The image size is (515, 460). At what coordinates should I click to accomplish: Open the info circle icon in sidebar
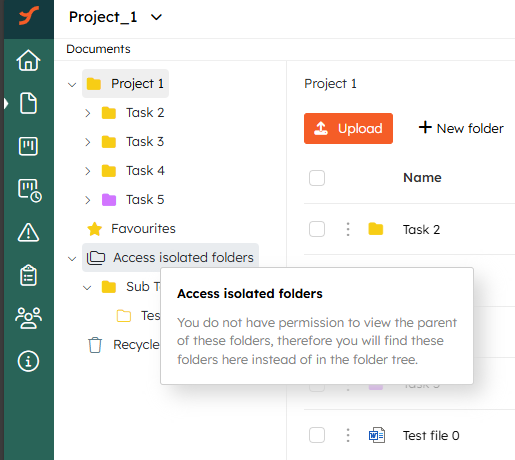pos(28,361)
